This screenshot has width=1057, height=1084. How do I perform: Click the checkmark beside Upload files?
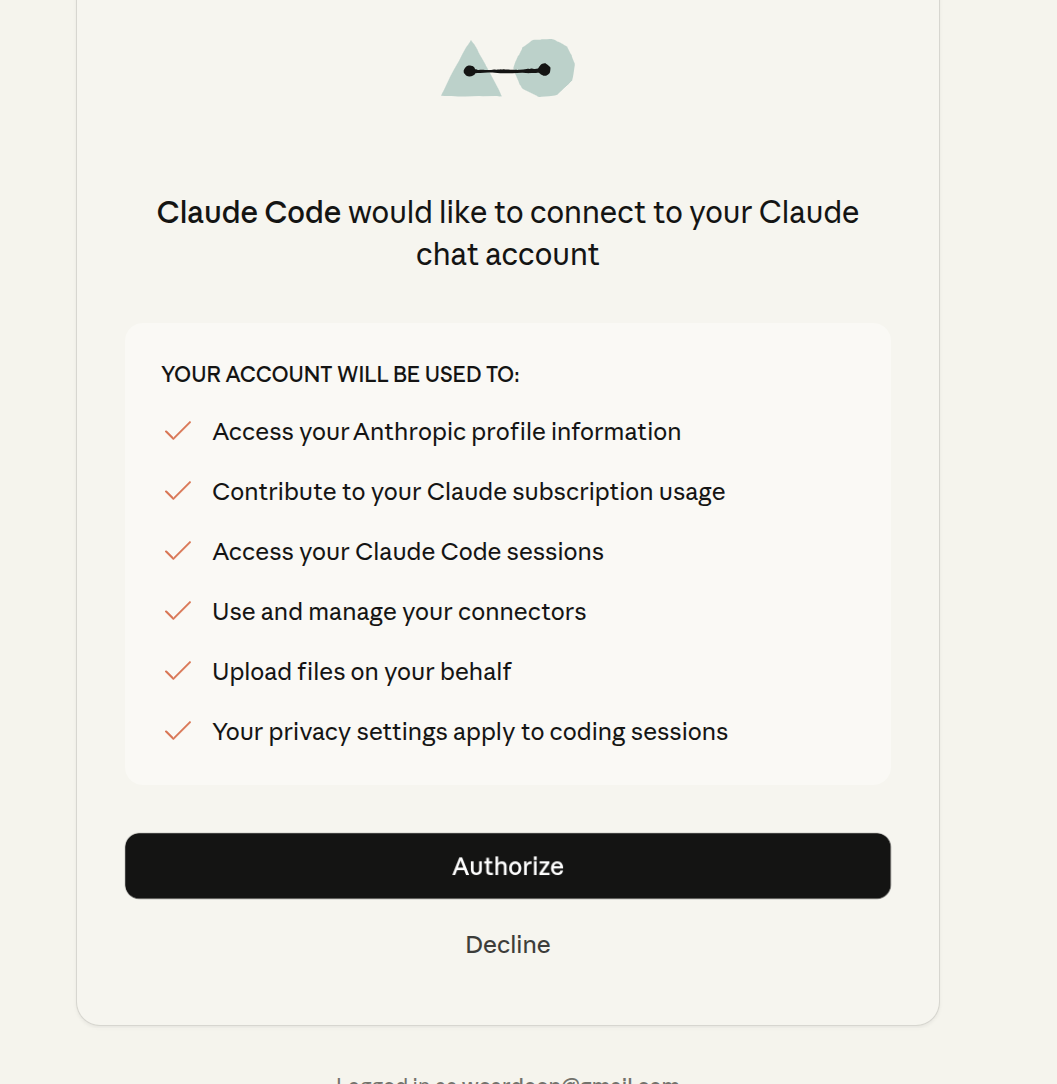(178, 672)
